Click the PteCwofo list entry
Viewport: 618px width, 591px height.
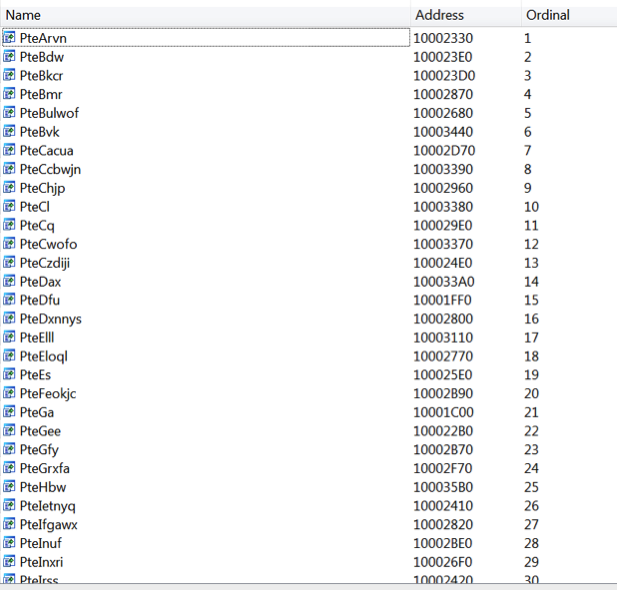[48, 244]
